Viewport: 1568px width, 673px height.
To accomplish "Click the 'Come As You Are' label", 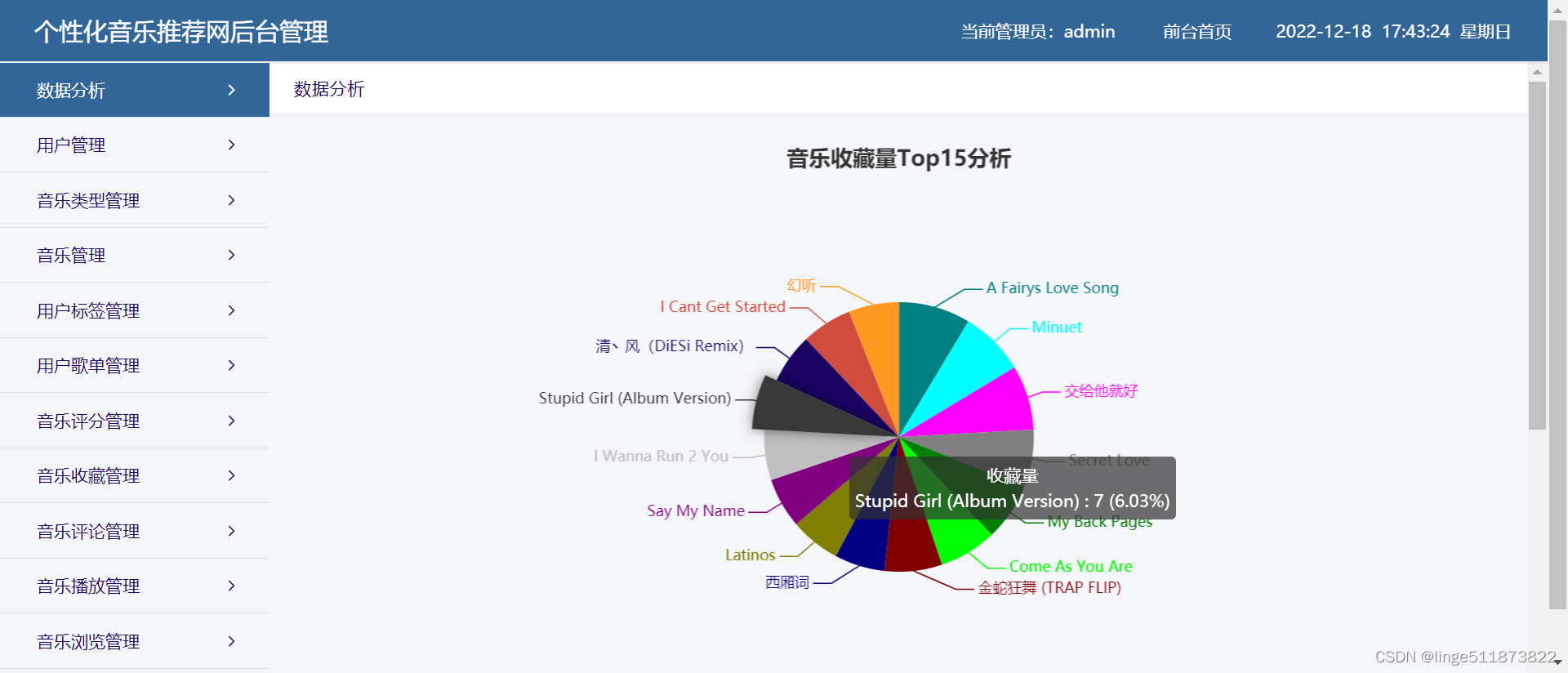I will coord(1071,566).
